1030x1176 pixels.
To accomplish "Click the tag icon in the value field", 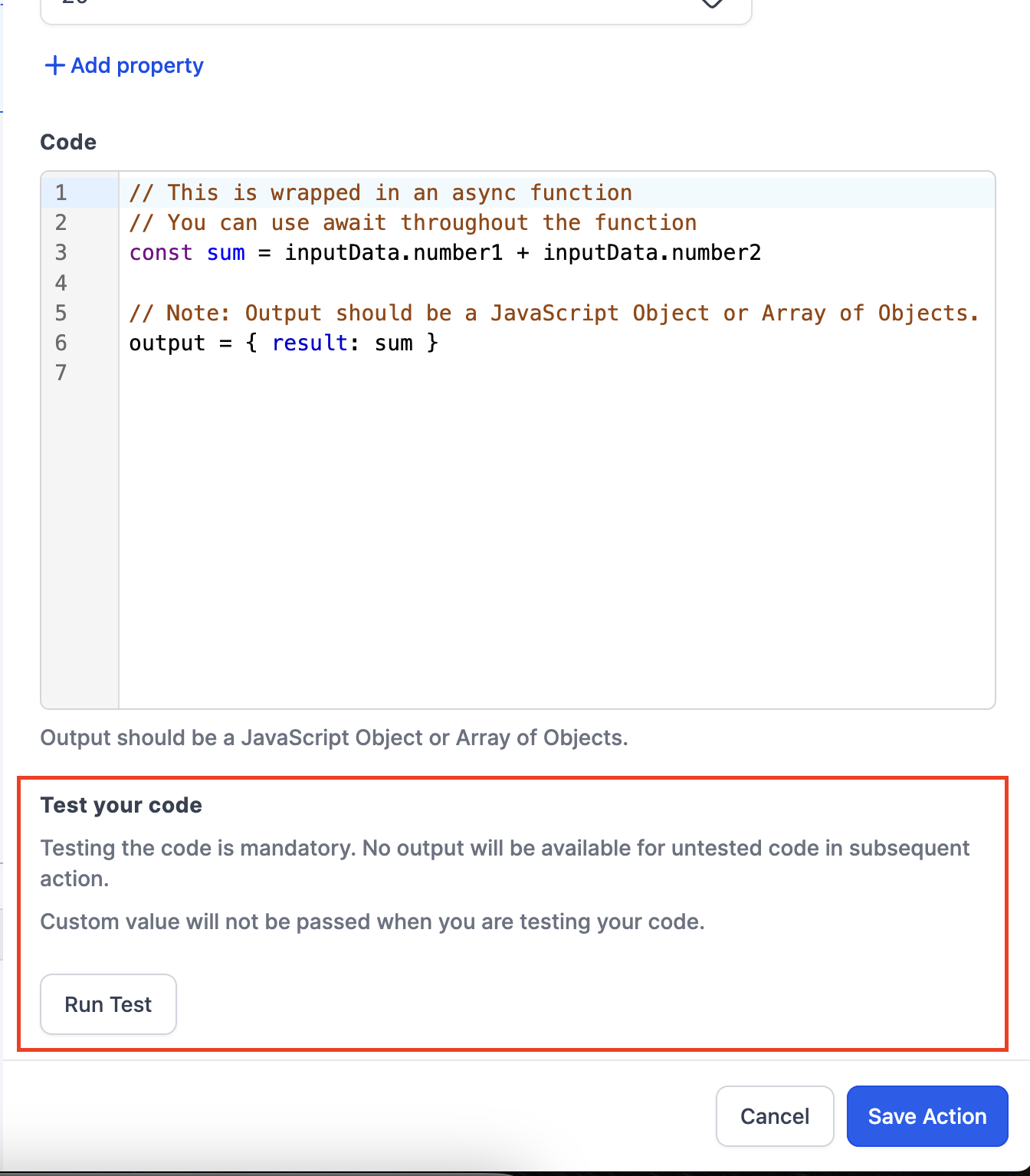I will [x=713, y=3].
